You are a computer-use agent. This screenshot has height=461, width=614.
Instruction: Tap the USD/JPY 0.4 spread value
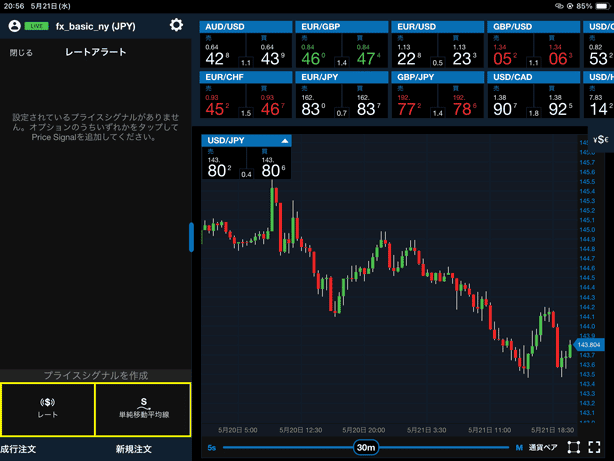[246, 174]
